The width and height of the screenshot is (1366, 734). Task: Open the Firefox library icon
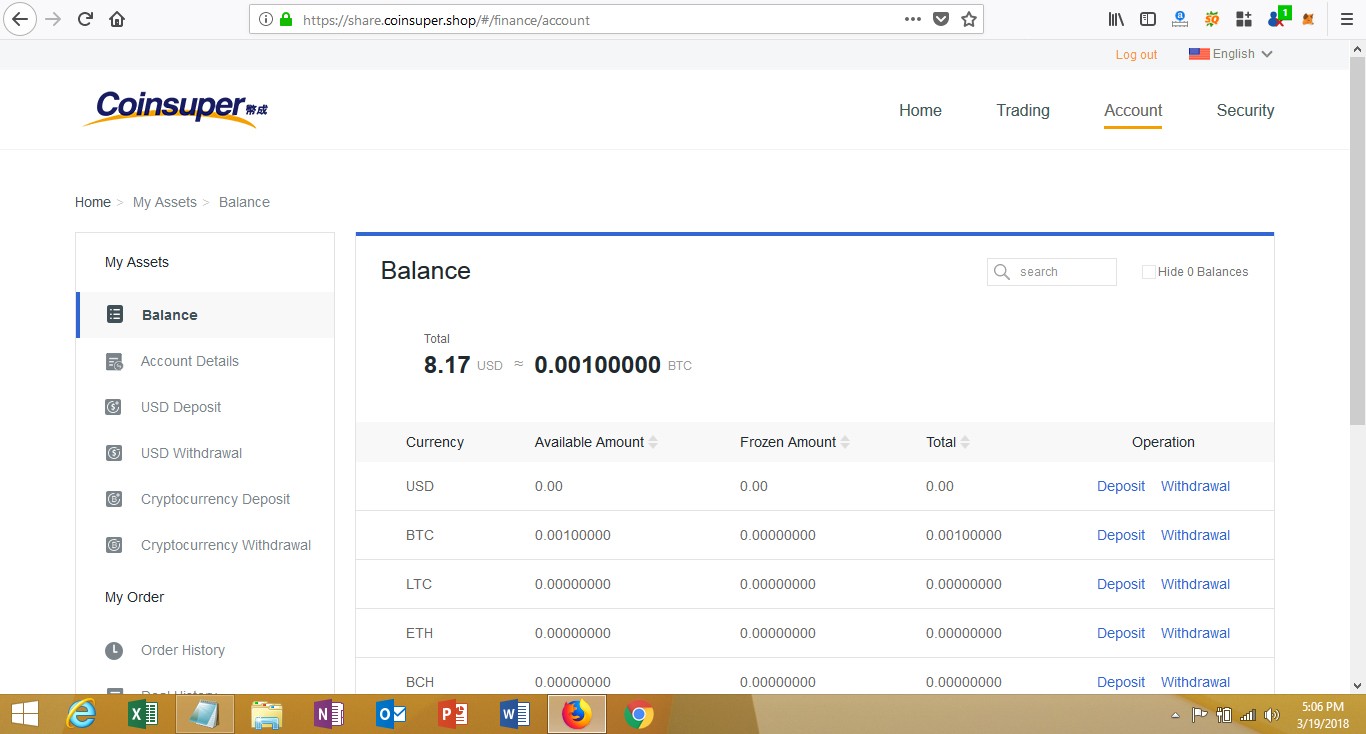point(1117,19)
